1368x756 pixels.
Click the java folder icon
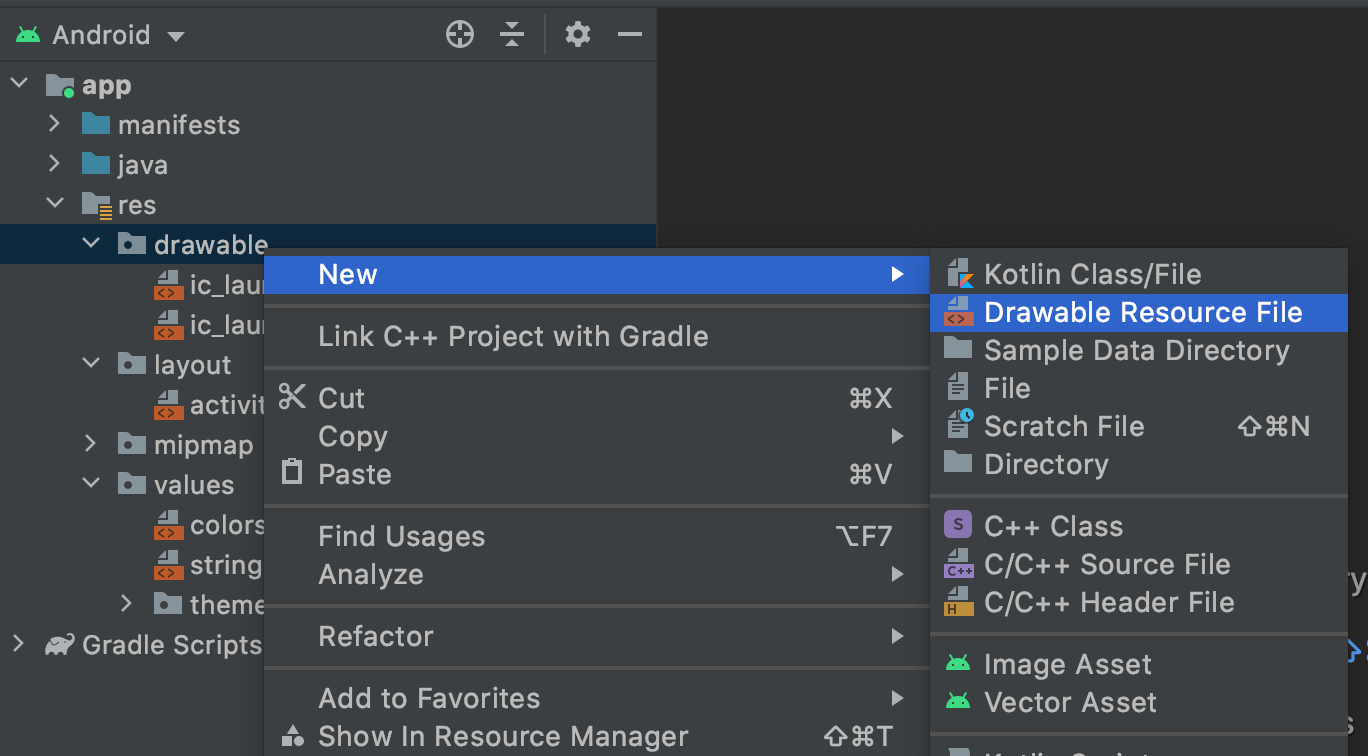pos(96,164)
